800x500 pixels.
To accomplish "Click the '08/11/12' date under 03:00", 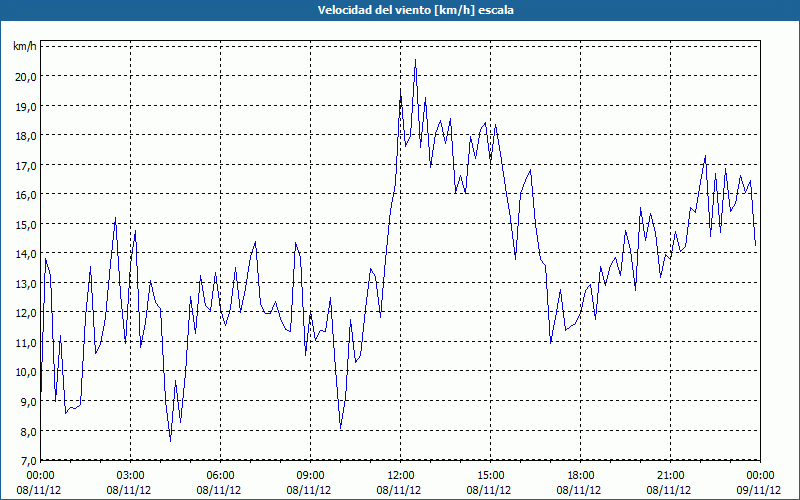I will point(129,490).
